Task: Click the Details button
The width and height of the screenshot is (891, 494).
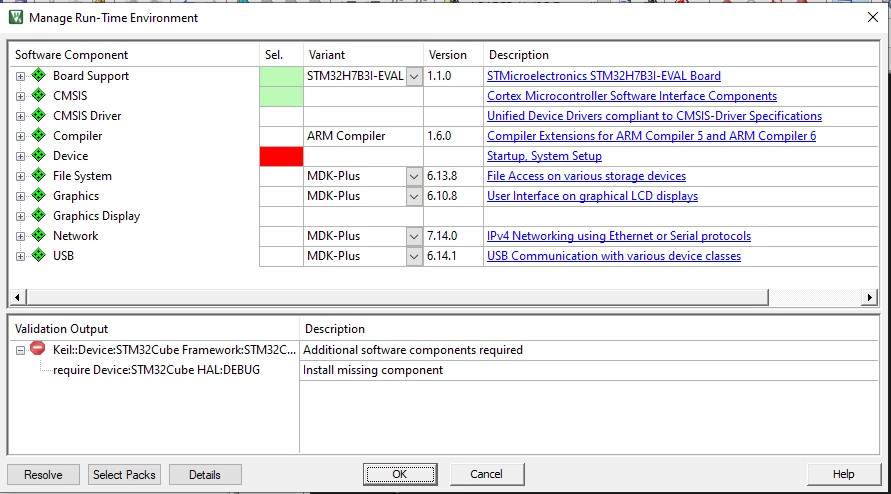Action: pyautogui.click(x=205, y=474)
